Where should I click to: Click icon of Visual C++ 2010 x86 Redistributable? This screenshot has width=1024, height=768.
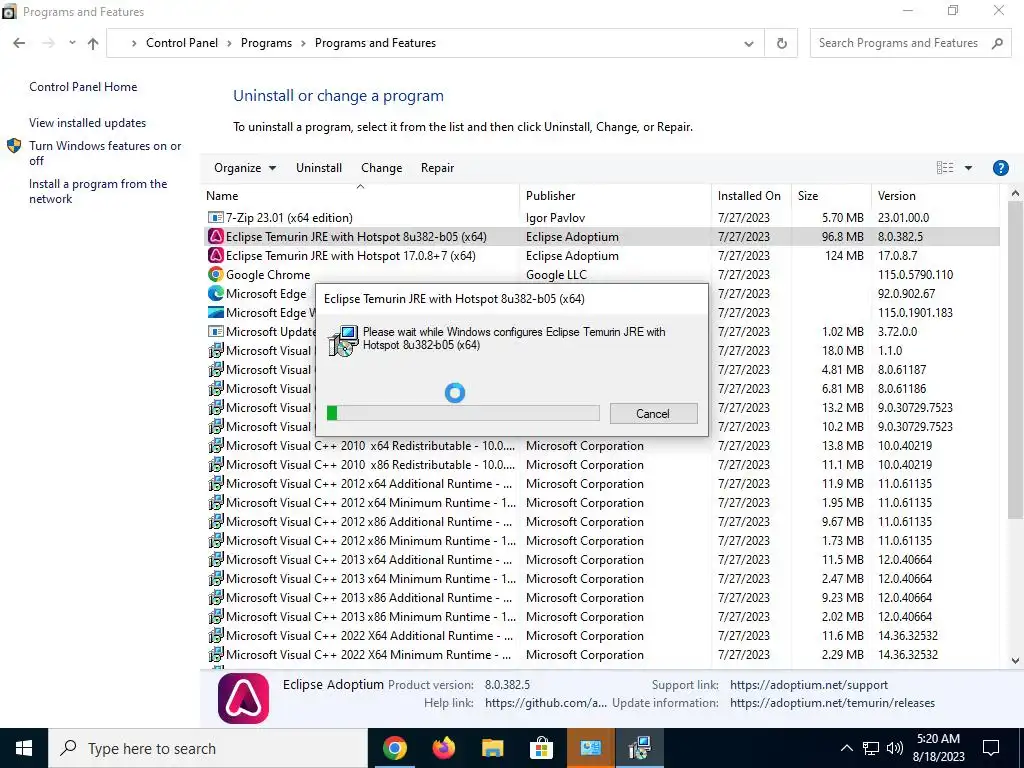[x=216, y=464]
